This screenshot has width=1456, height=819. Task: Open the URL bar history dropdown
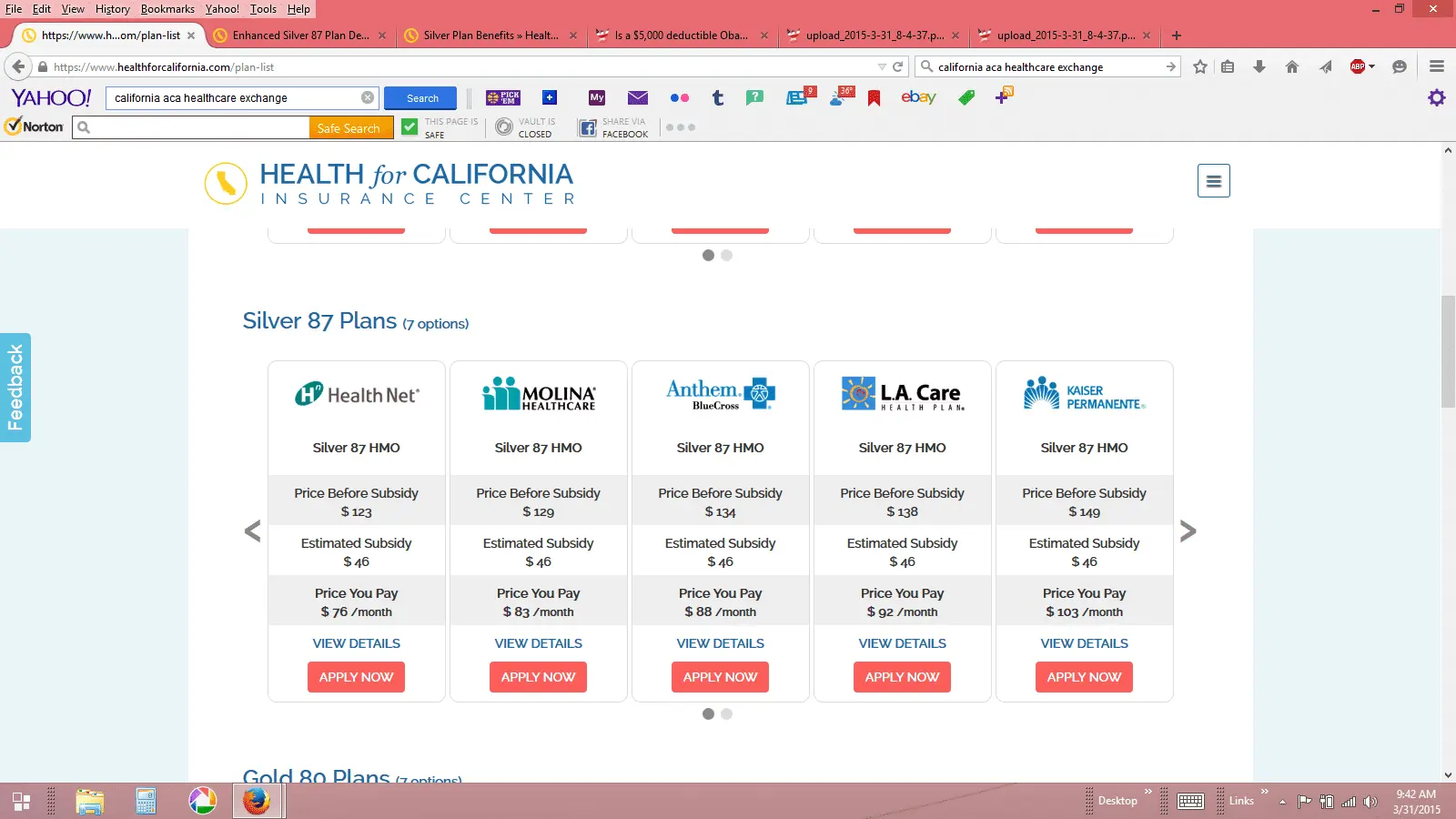point(881,66)
